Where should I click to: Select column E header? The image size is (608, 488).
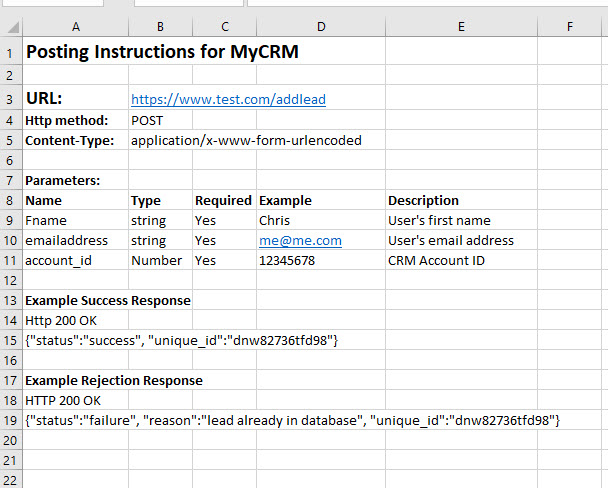click(x=461, y=27)
